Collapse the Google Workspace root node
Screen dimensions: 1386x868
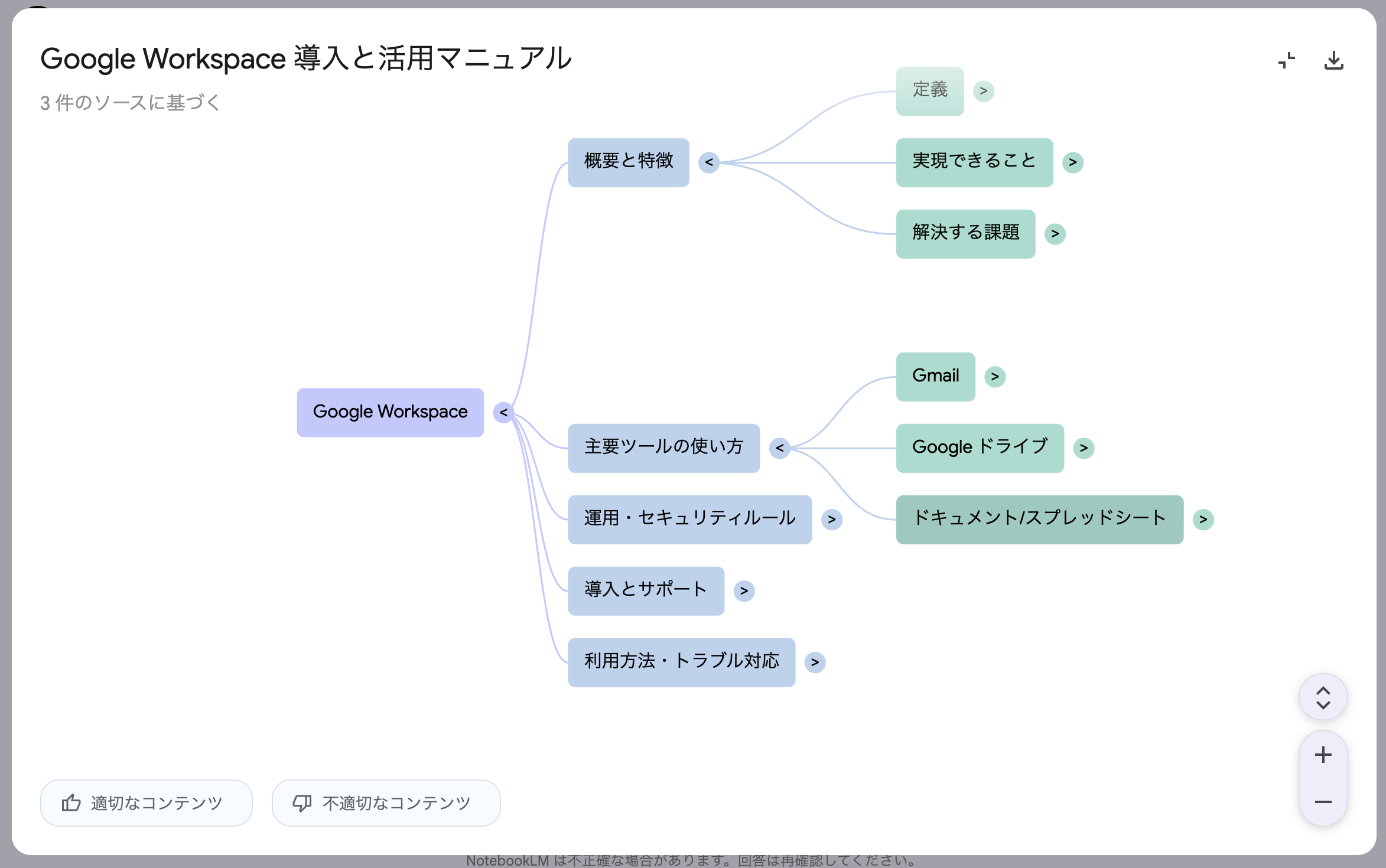[x=503, y=412]
